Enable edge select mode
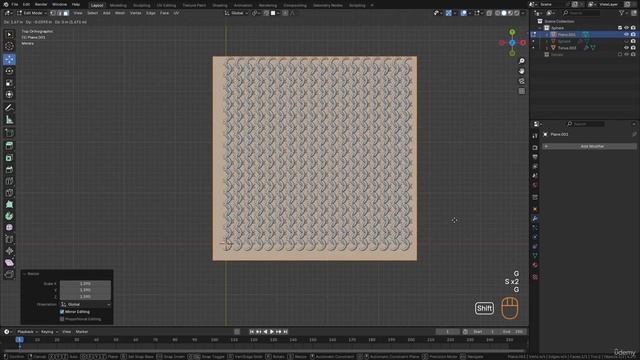 [x=59, y=13]
